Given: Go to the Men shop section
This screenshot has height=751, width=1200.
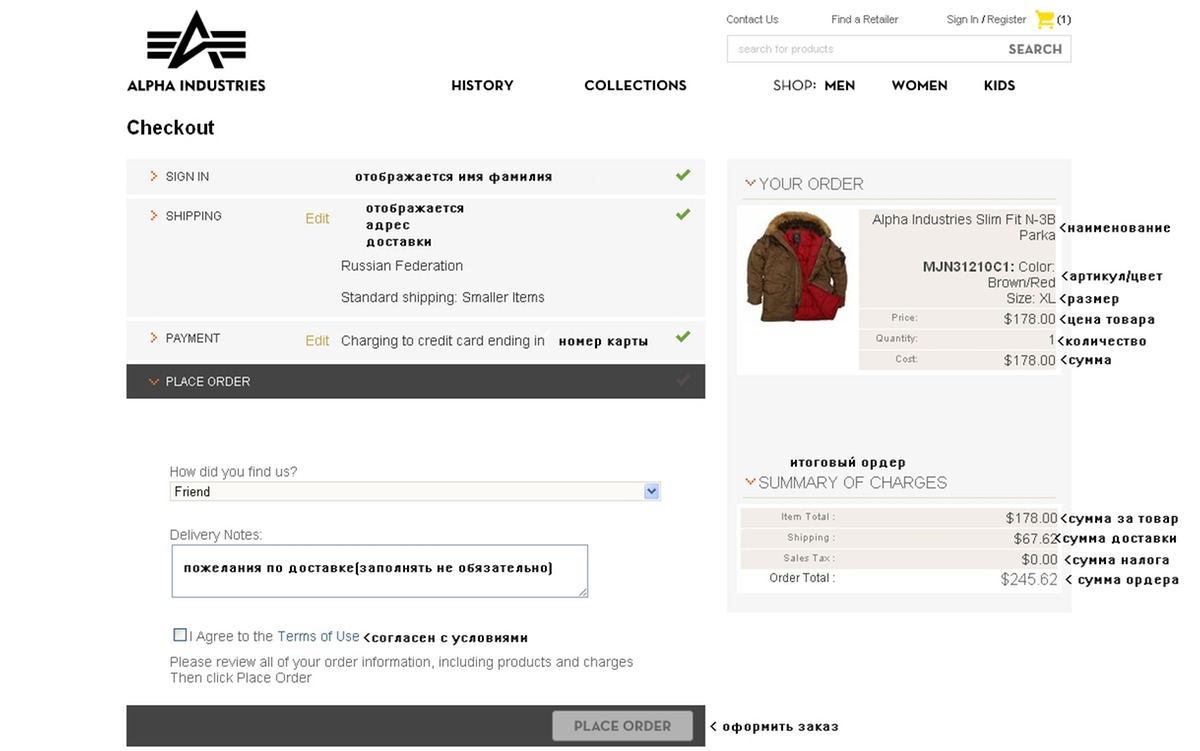Looking at the screenshot, I should coord(839,86).
